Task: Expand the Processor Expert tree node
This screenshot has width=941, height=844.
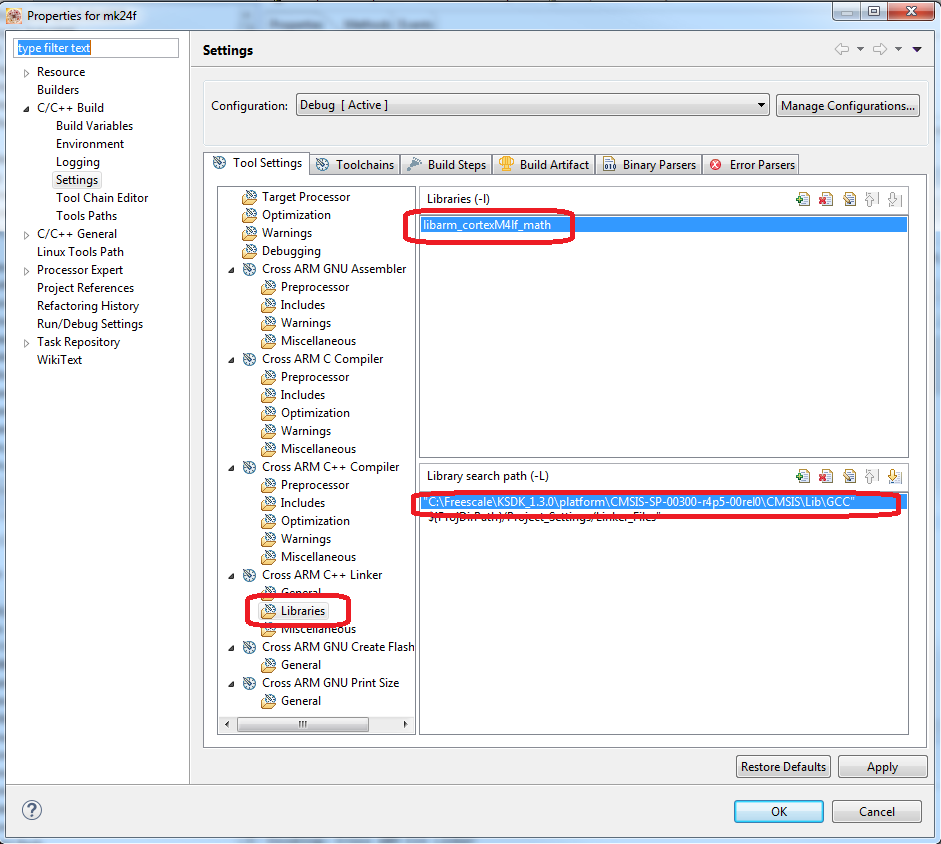Action: (26, 271)
